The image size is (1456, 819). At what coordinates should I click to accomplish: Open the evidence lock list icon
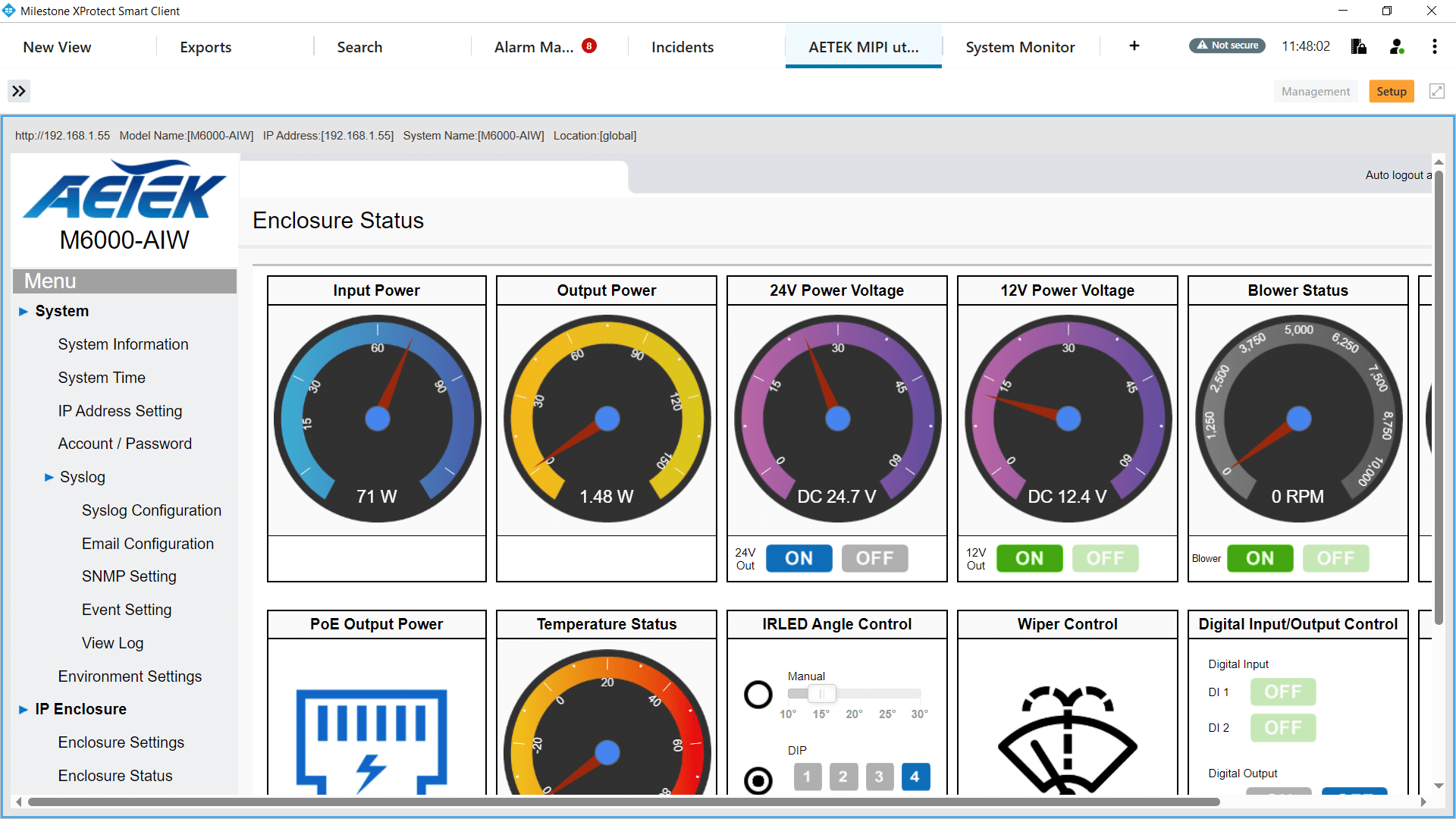(1359, 46)
